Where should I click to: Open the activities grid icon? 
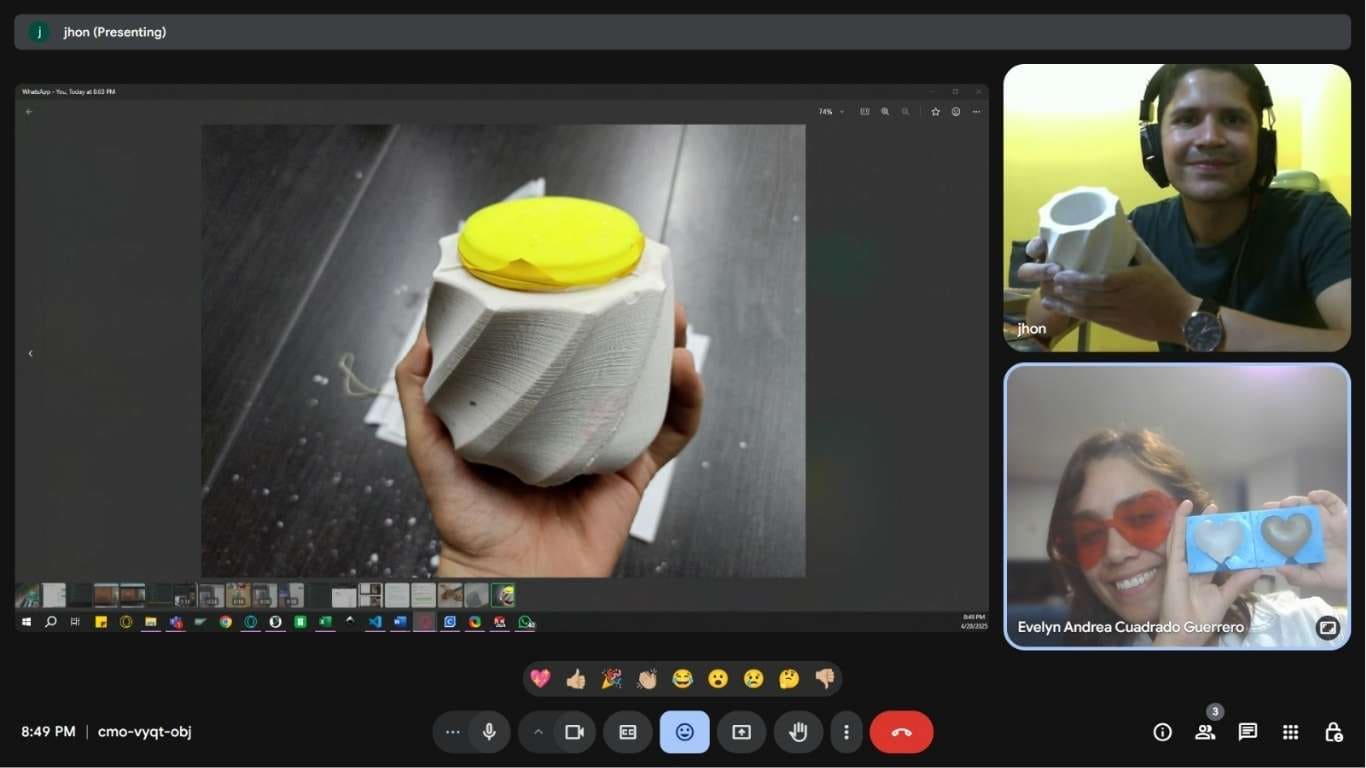pos(1290,732)
